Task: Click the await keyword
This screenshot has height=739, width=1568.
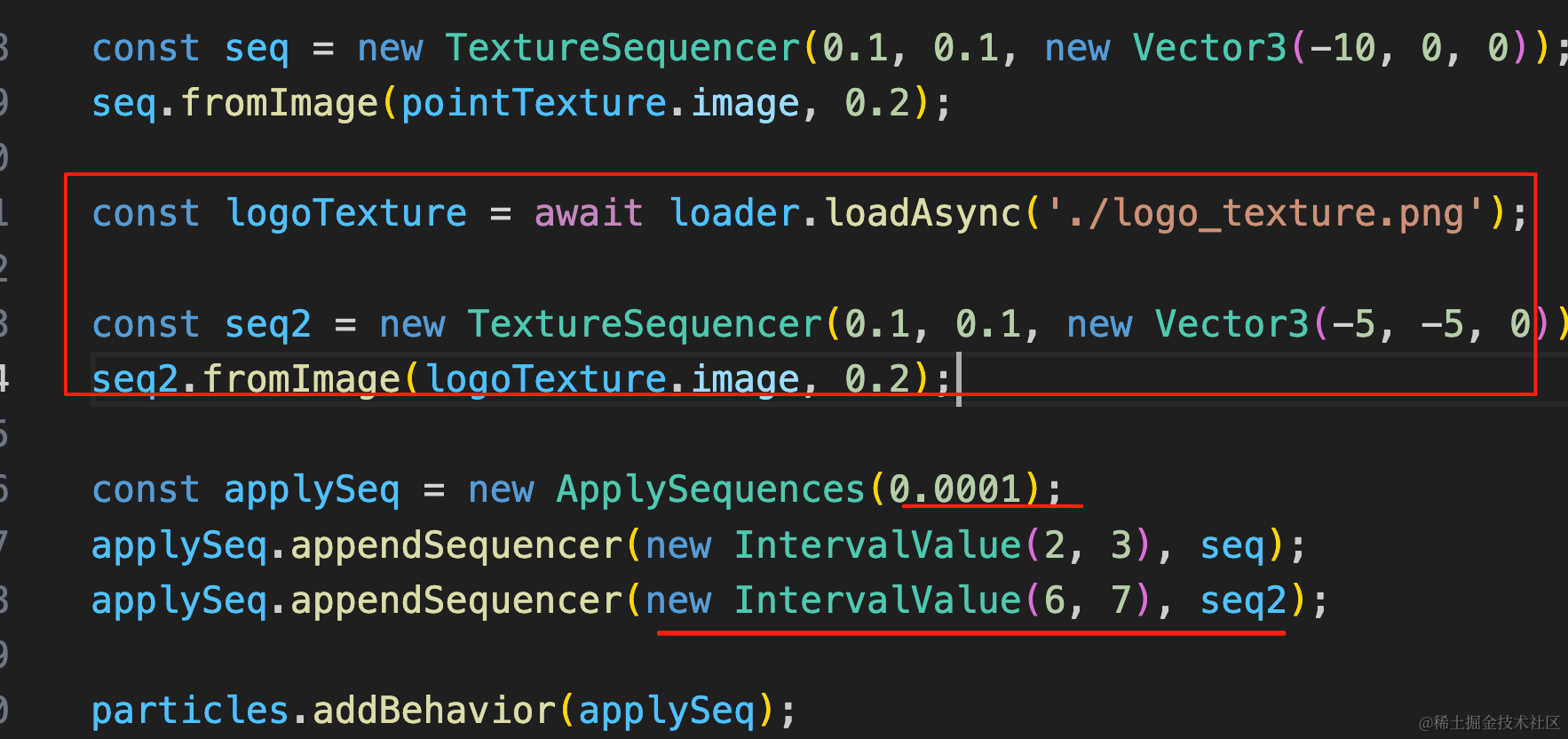Action: 589,213
